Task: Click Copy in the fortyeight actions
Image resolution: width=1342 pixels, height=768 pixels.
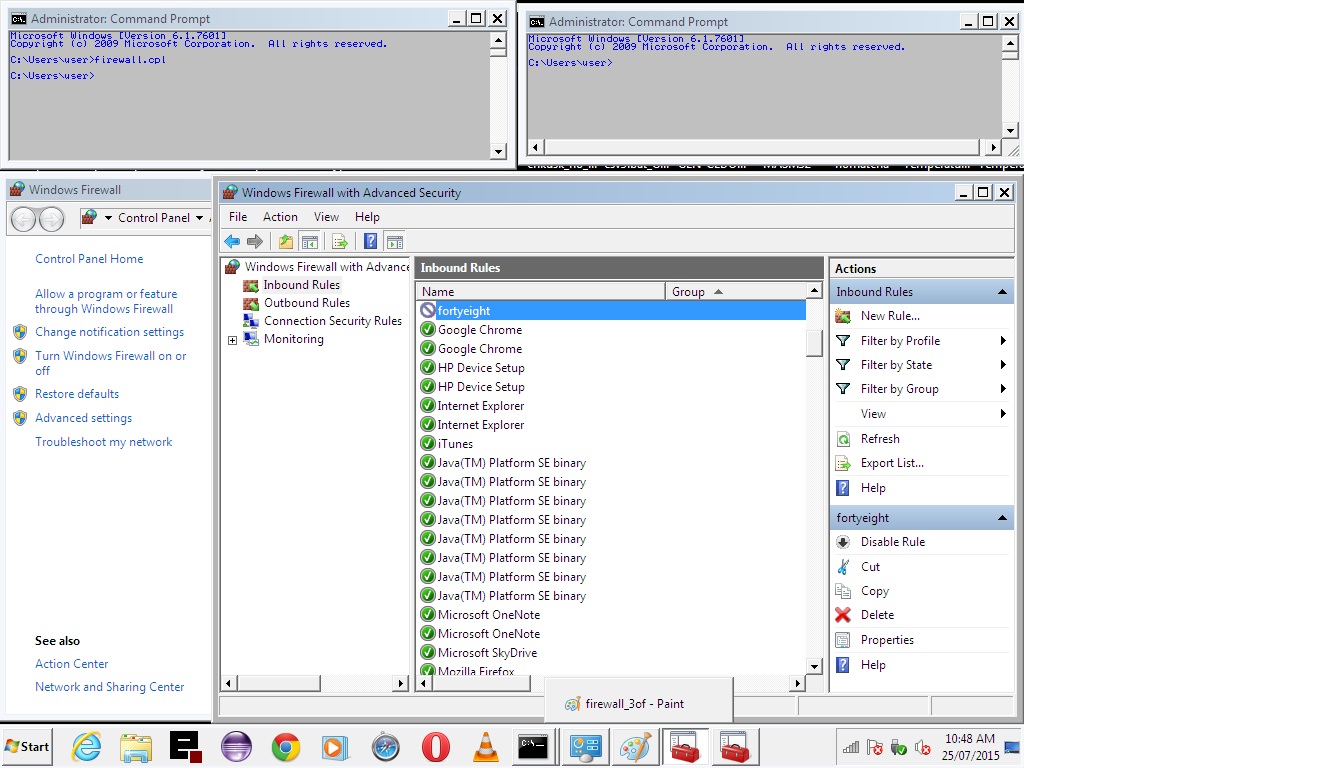Action: tap(875, 591)
